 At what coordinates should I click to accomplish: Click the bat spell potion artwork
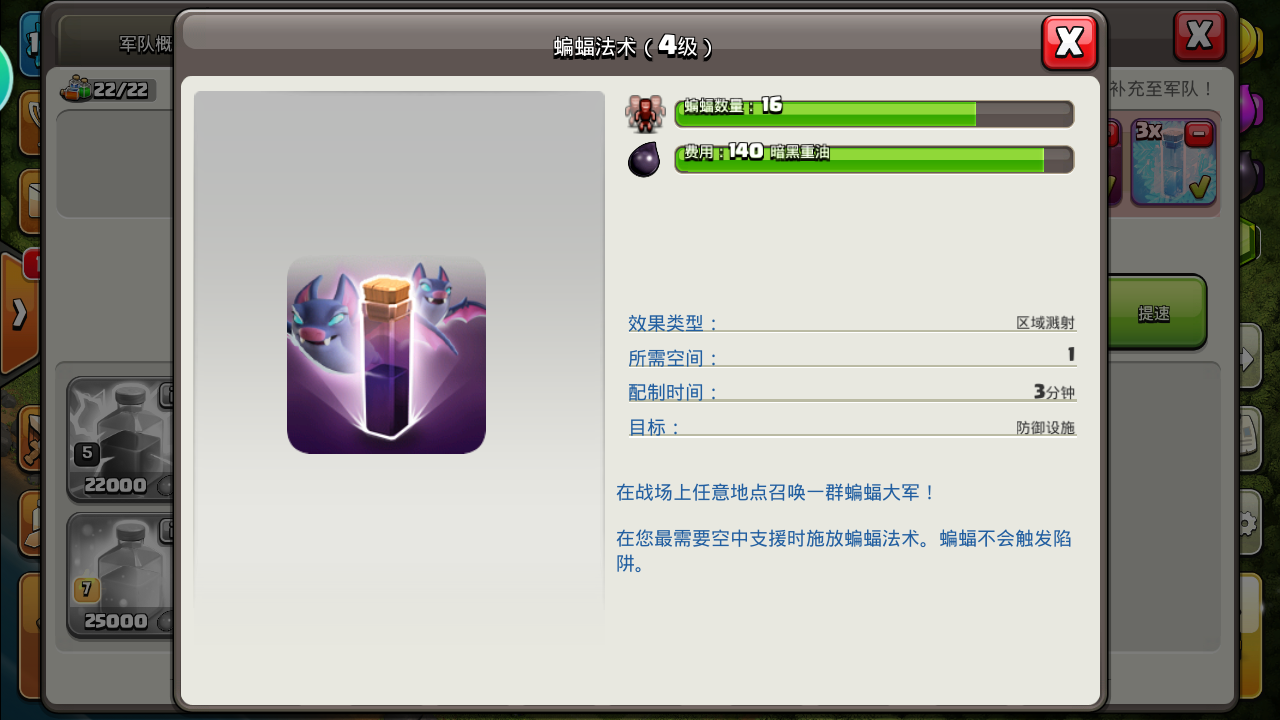tap(386, 355)
